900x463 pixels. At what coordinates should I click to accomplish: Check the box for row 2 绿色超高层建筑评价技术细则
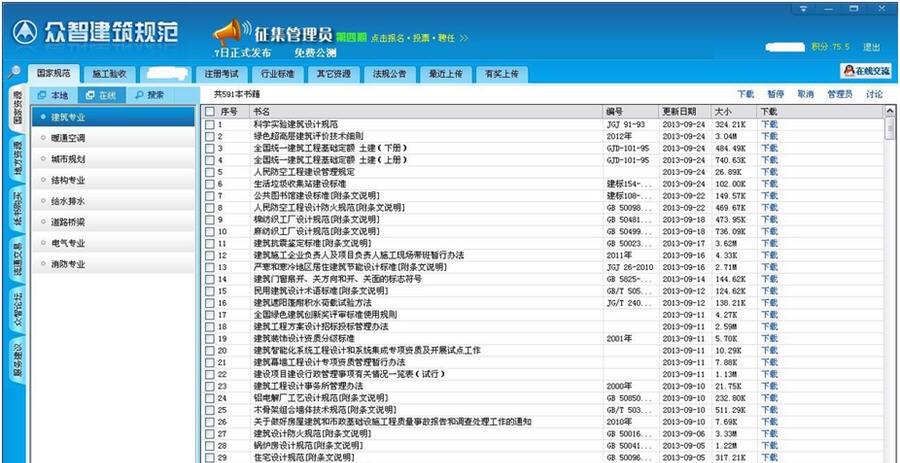(210, 136)
